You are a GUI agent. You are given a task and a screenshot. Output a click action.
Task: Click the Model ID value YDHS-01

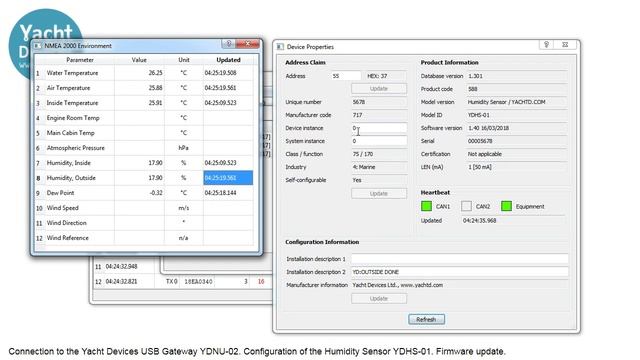point(478,115)
